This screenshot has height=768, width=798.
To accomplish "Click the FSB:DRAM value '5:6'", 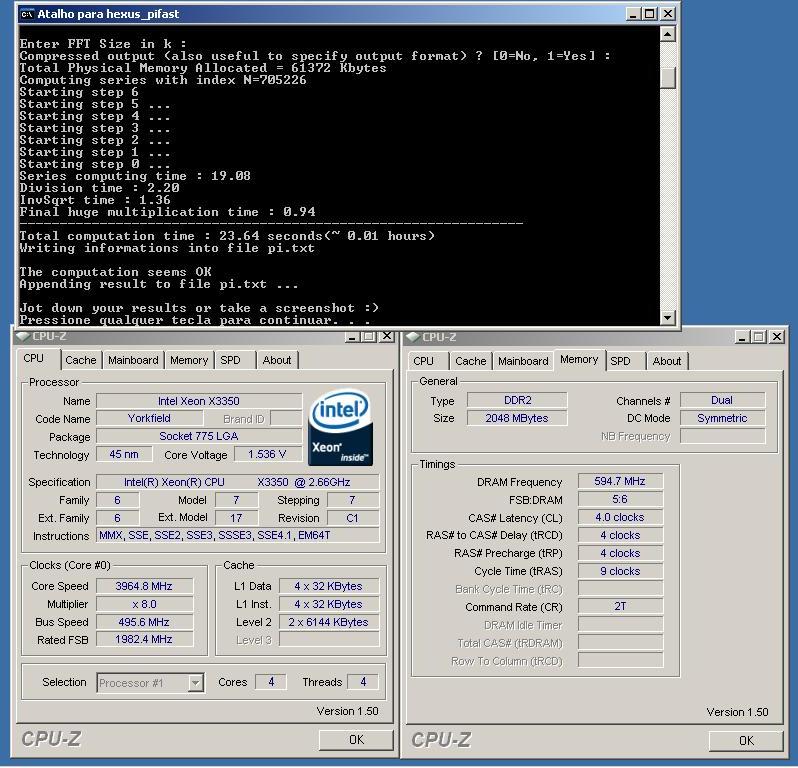I will pyautogui.click(x=620, y=499).
